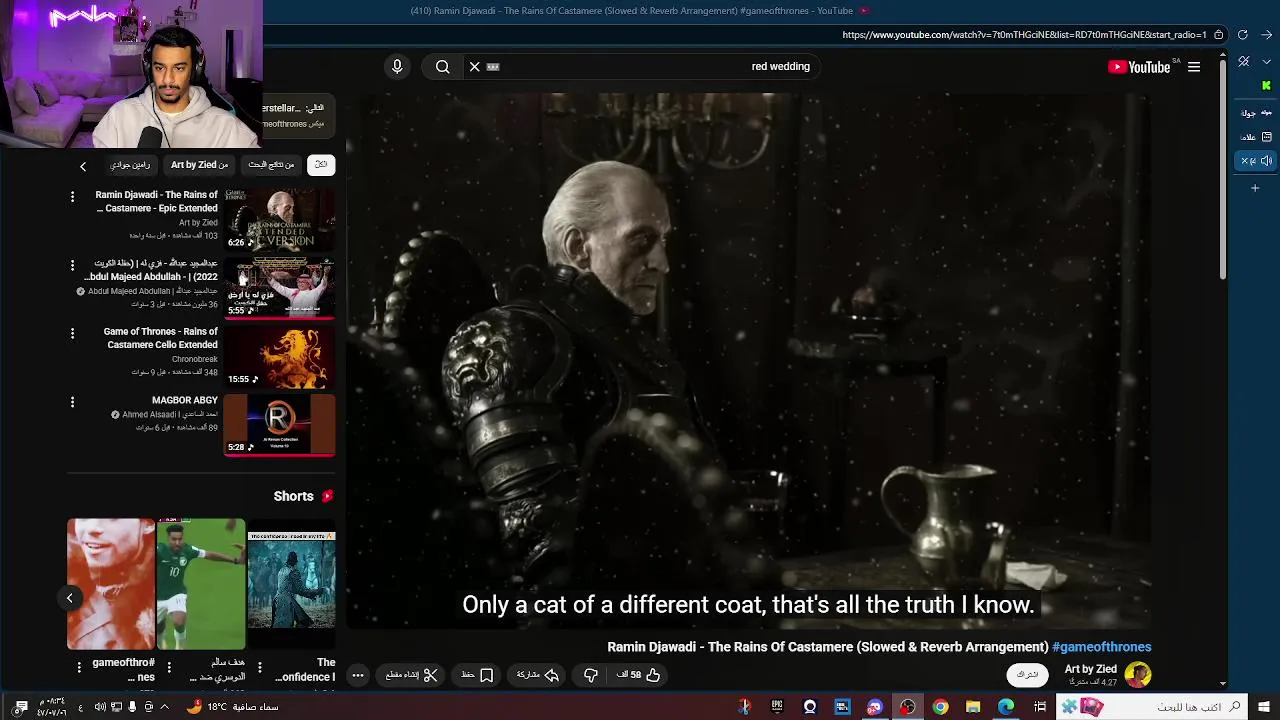This screenshot has height=720, width=1280.
Task: Run the search with the magnifier icon
Action: coord(442,67)
